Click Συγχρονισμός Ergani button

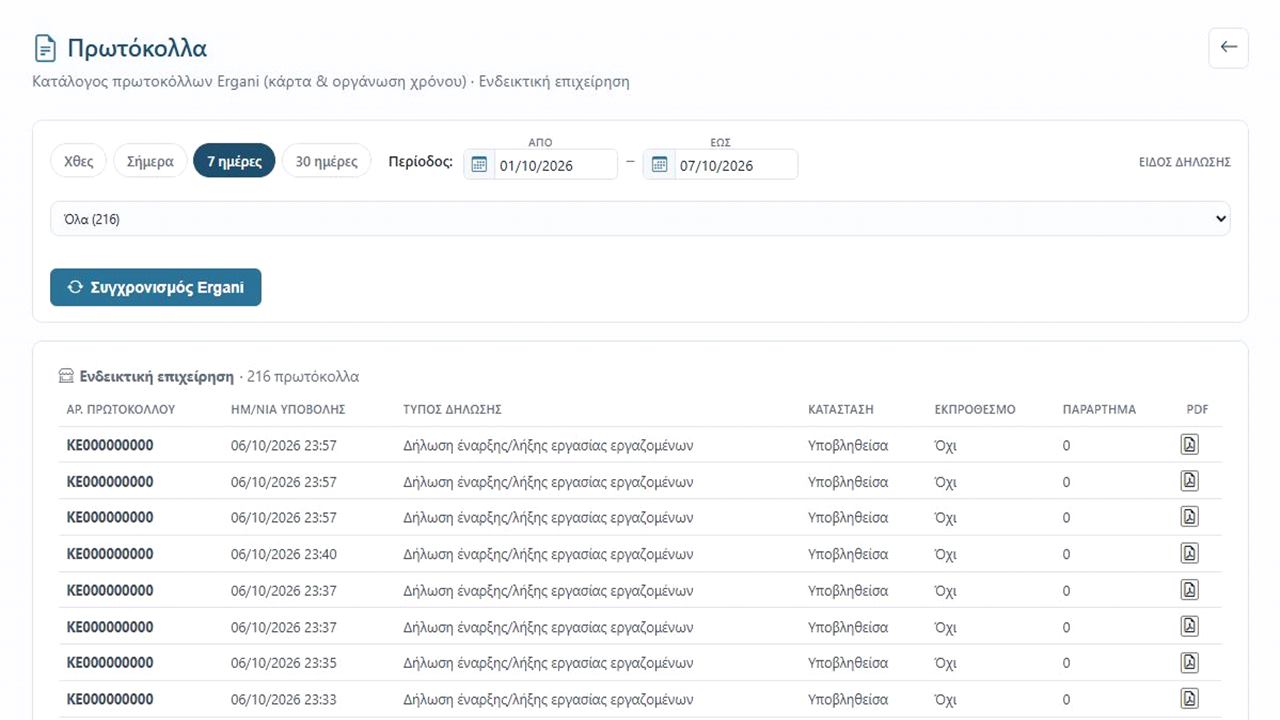pos(156,287)
